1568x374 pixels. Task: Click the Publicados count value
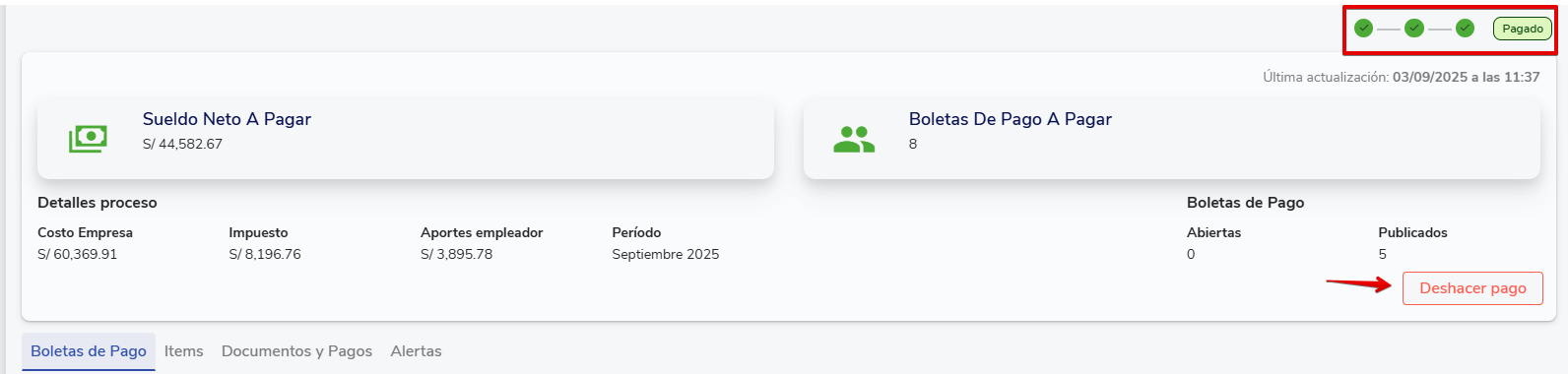click(x=1382, y=254)
